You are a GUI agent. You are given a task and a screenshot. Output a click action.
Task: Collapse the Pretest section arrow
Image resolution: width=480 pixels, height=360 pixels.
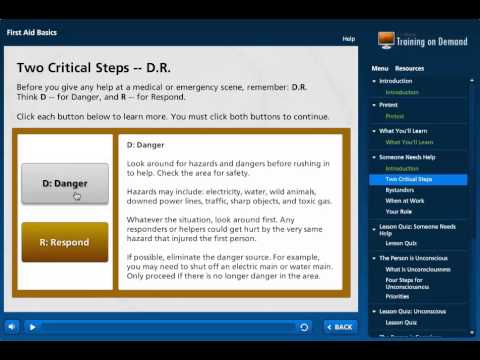374,105
